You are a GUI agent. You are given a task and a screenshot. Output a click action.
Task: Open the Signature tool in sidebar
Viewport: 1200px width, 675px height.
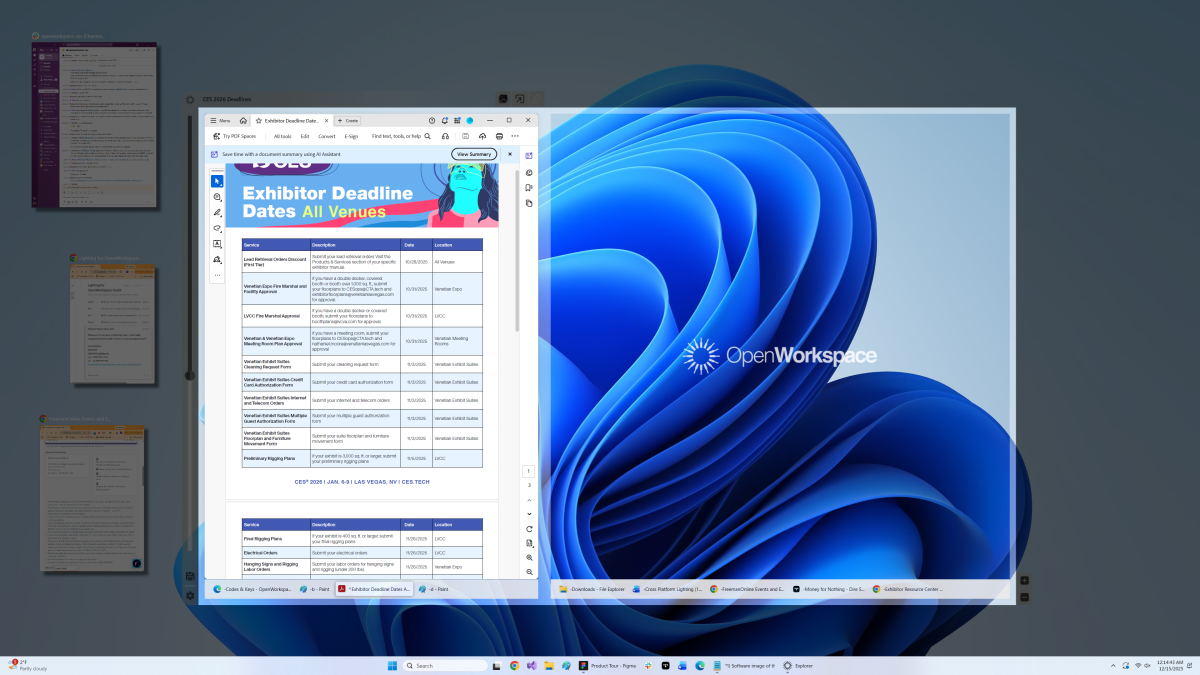pyautogui.click(x=216, y=260)
